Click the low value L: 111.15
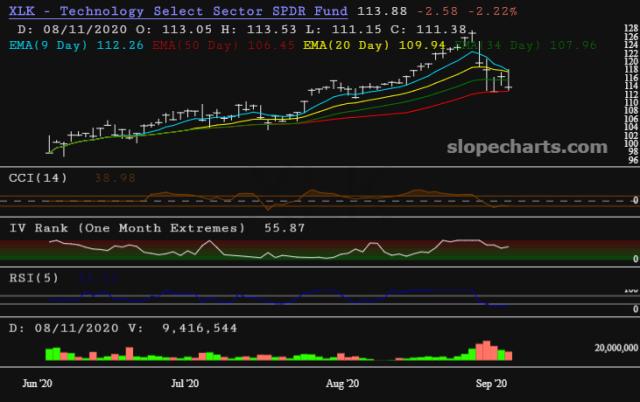640x402 pixels. pyautogui.click(x=344, y=29)
